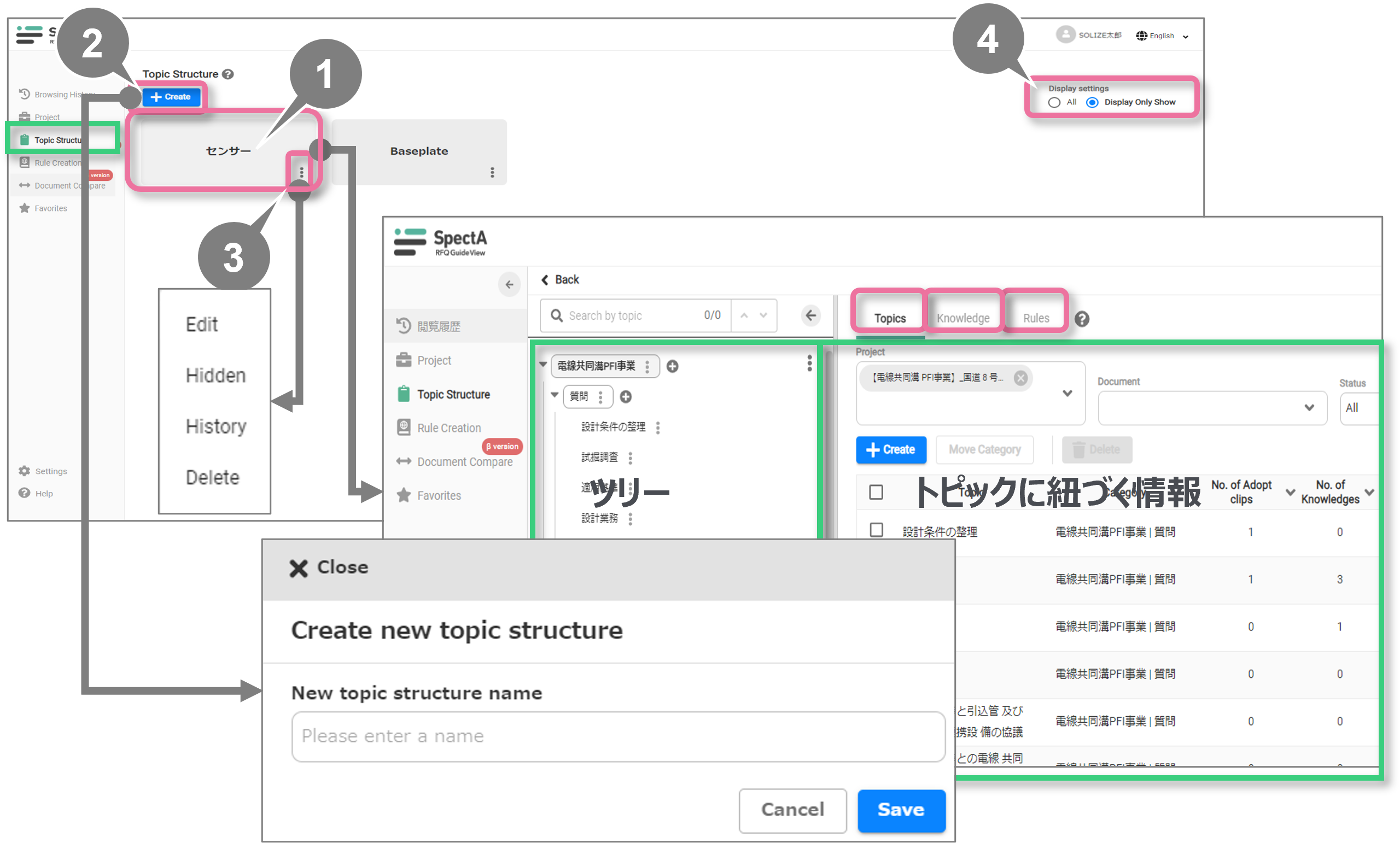Click the left-arrow sidebar collapse icon
The width and height of the screenshot is (1400, 843).
(509, 285)
